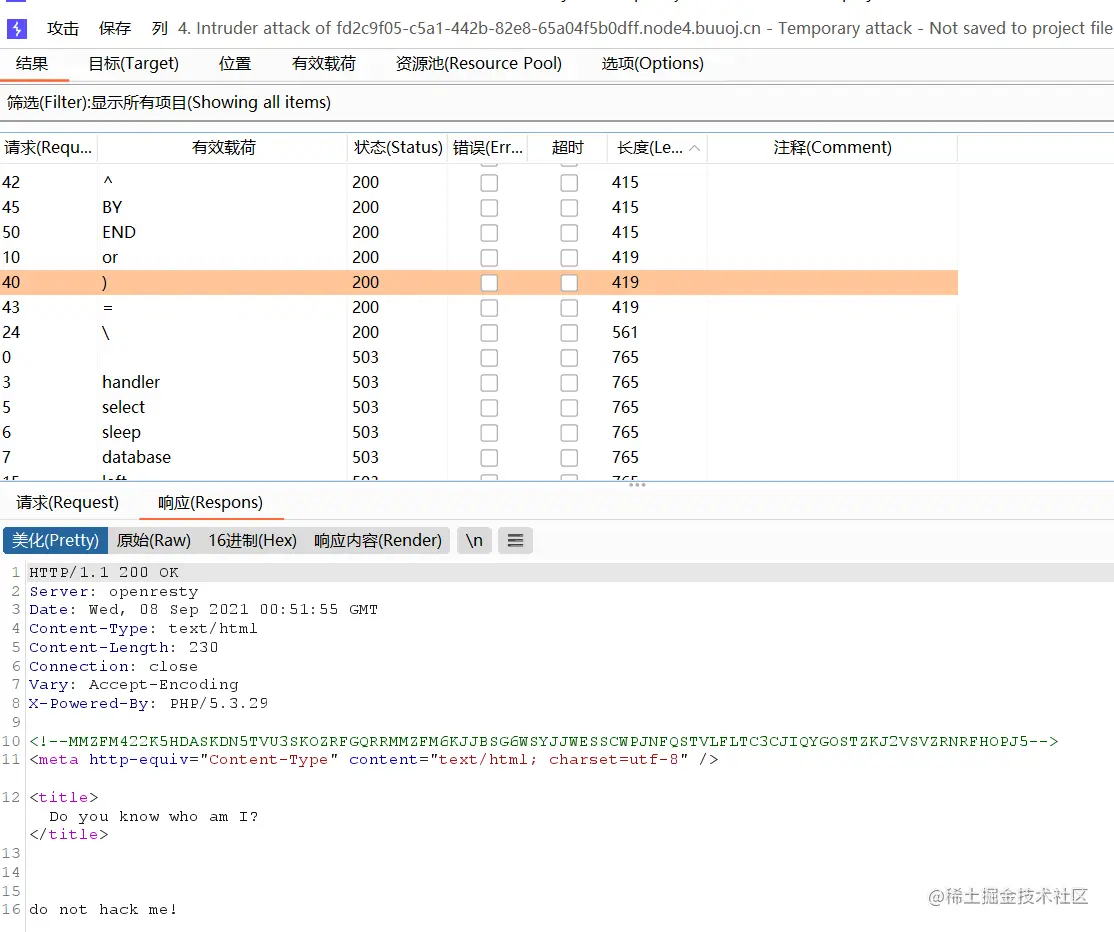Open the 有效载荷 (Payloads) tab
Screen dimensions: 1114x932
click(x=324, y=64)
